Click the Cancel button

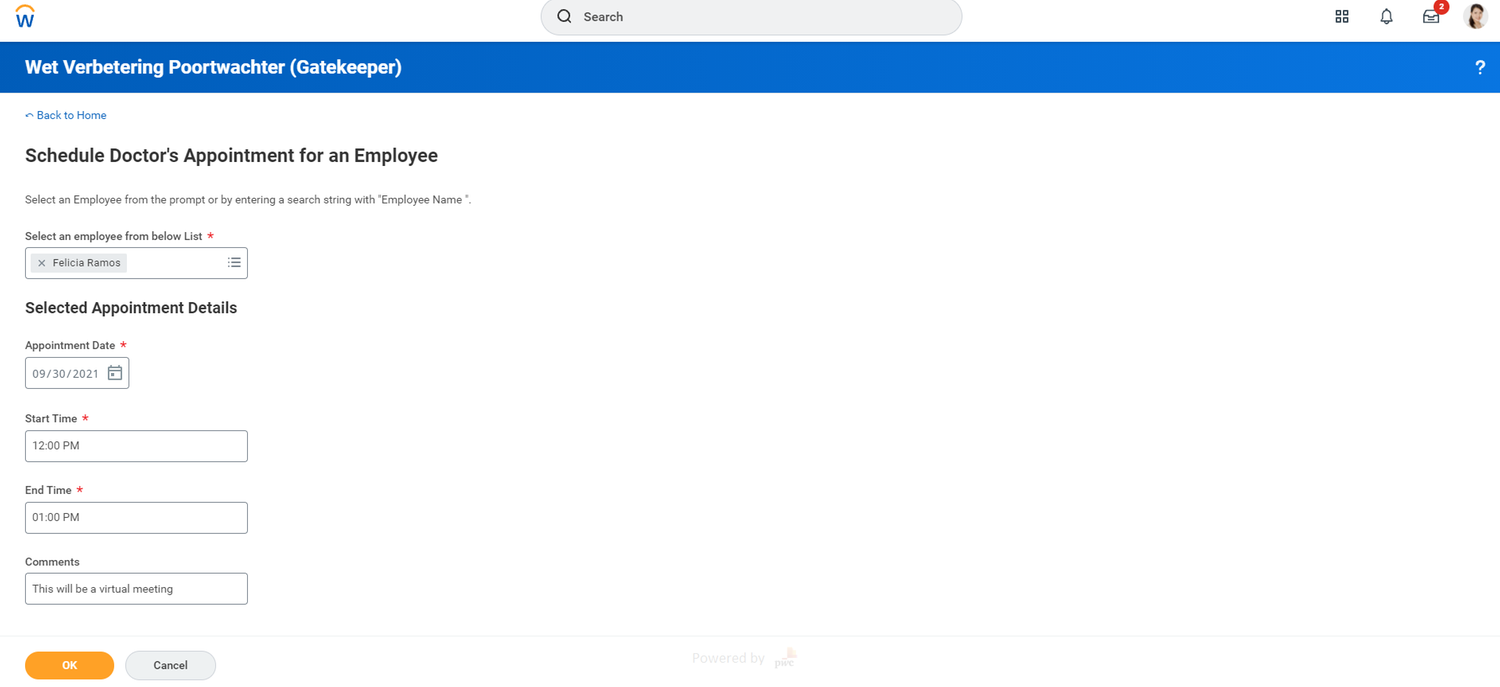pyautogui.click(x=170, y=664)
